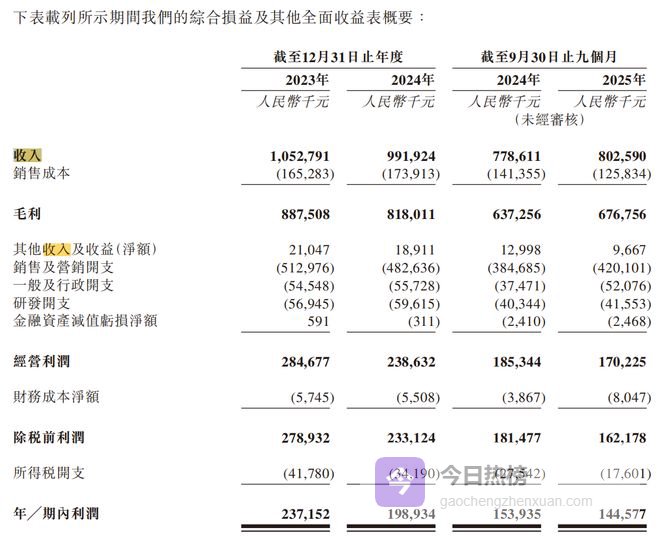Select the 銷售成本 row label
This screenshot has height=542, width=660.
pyautogui.click(x=41, y=175)
